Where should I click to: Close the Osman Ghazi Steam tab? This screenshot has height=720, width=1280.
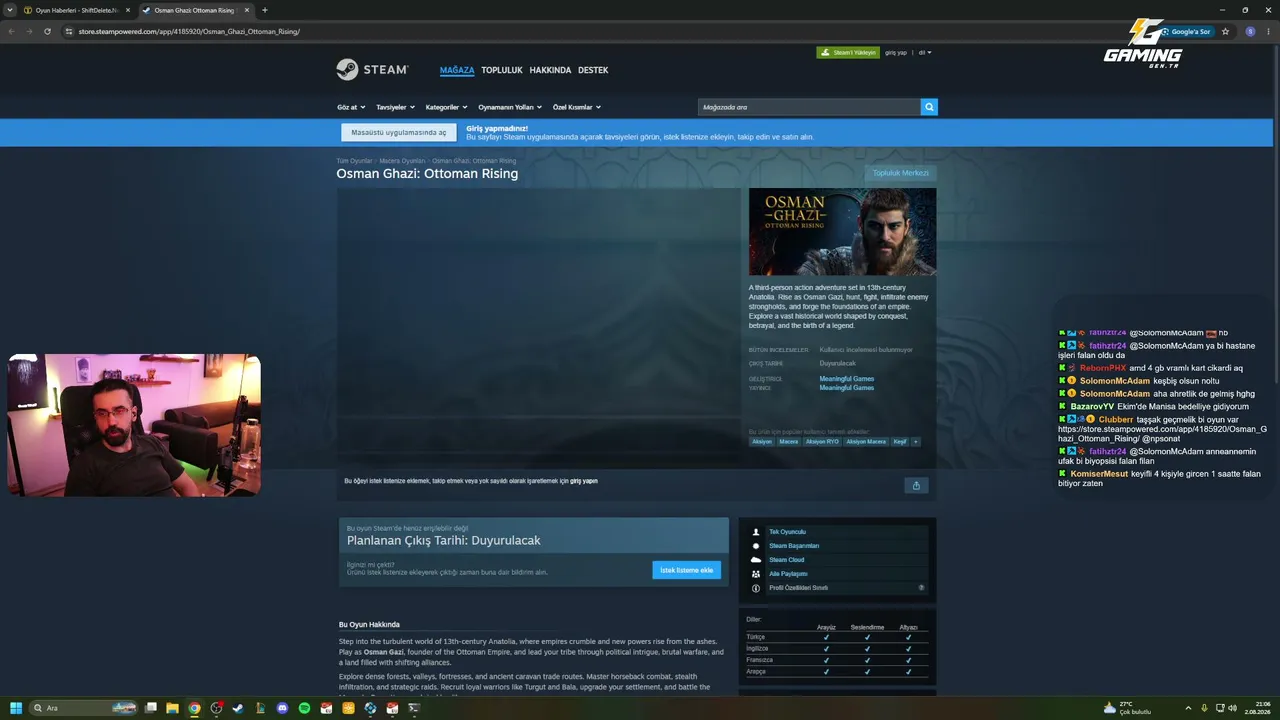coord(246,10)
